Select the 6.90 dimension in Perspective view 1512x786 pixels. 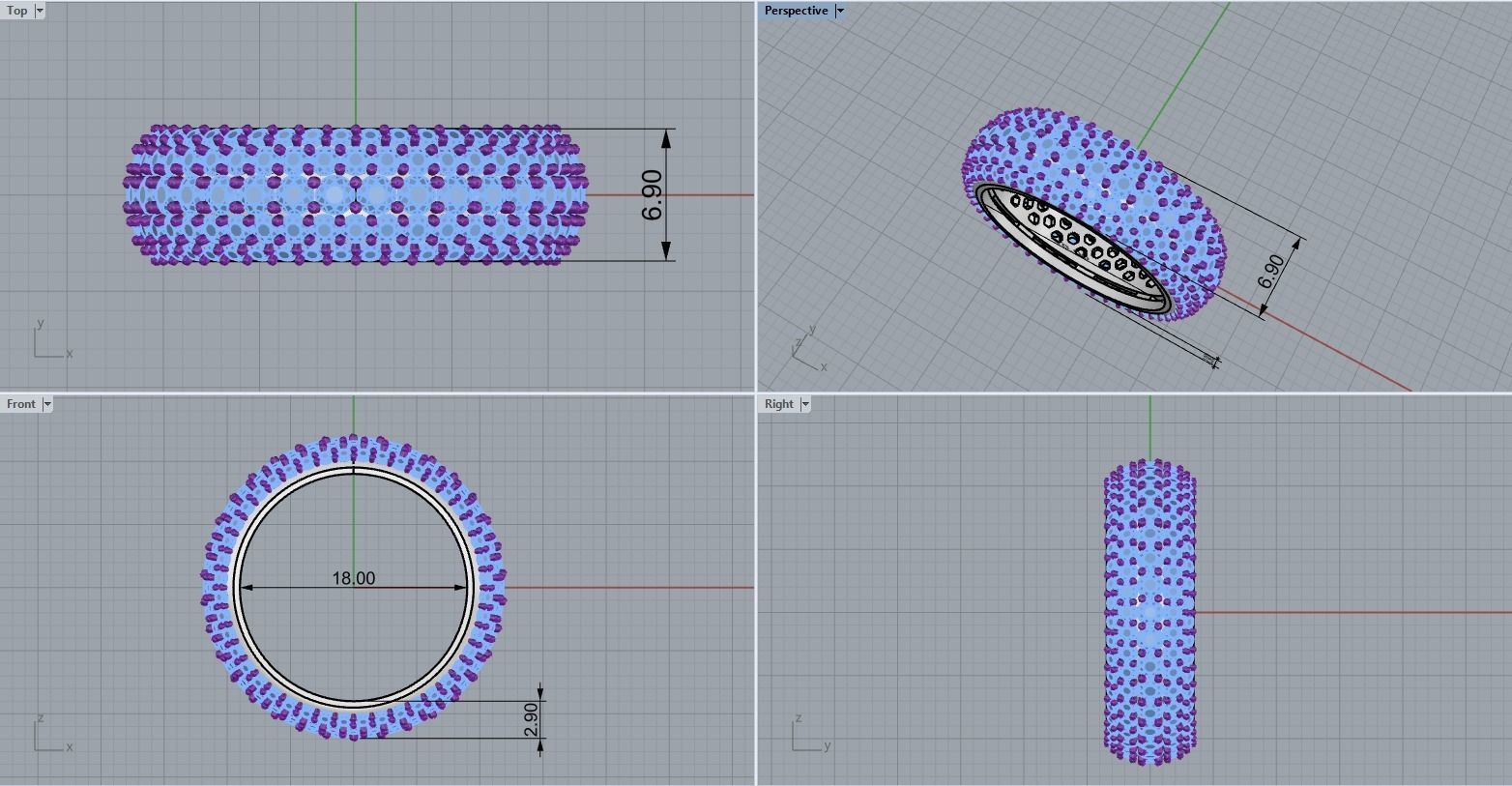click(1272, 272)
